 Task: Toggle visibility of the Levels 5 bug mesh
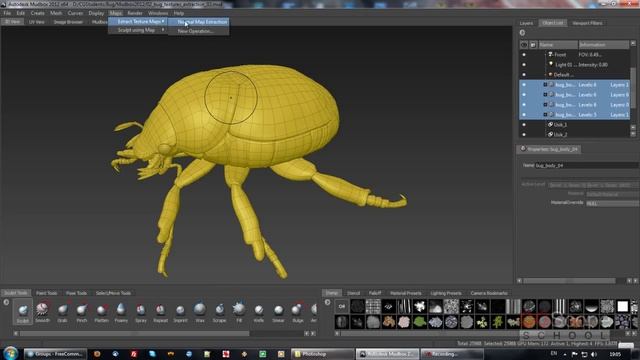(524, 115)
